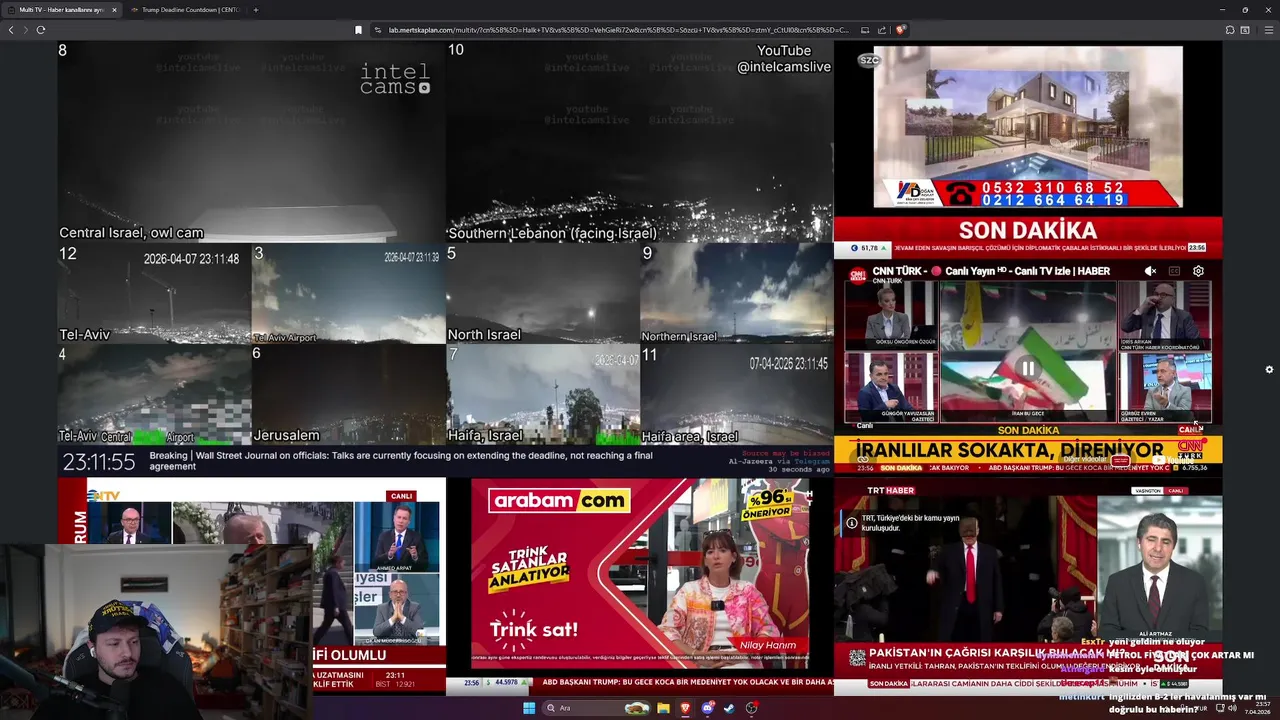This screenshot has height=720, width=1280.
Task: Select the Southern Lebanon camera feed
Action: tap(639, 141)
